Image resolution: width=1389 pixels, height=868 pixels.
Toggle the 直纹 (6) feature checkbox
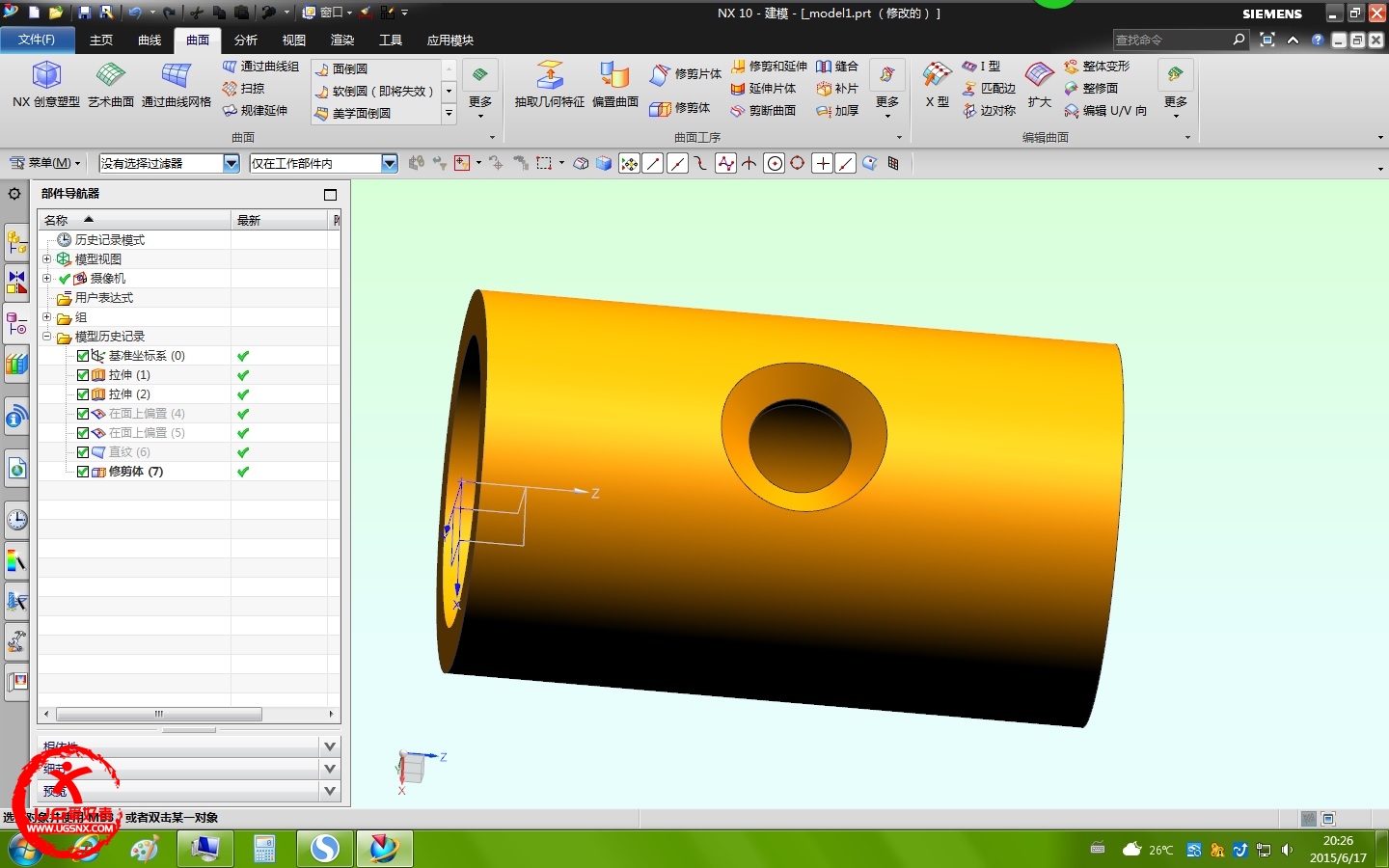83,452
